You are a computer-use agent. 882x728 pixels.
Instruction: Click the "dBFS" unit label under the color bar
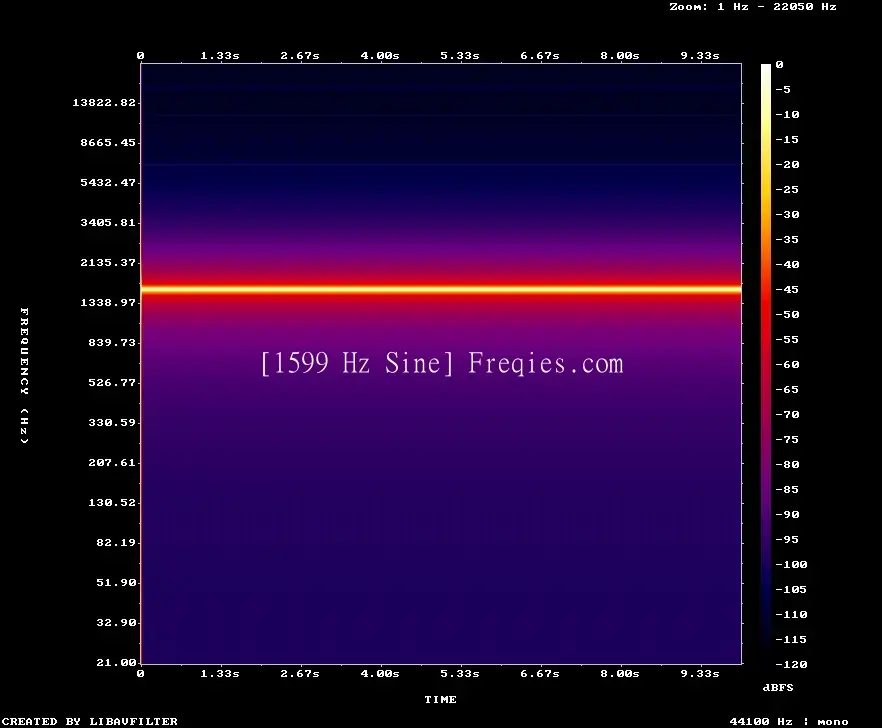(778, 687)
